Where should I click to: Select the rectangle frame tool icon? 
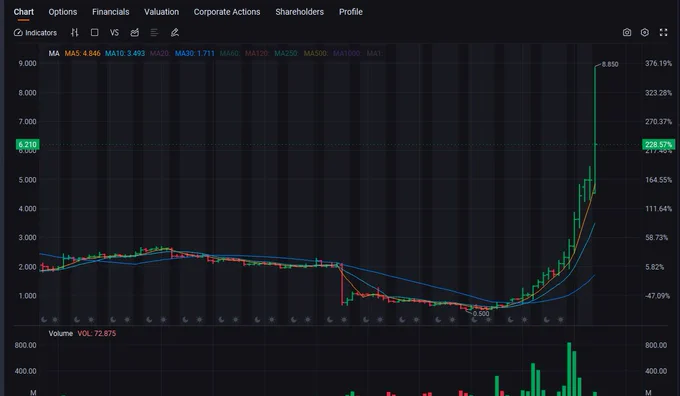tap(95, 33)
